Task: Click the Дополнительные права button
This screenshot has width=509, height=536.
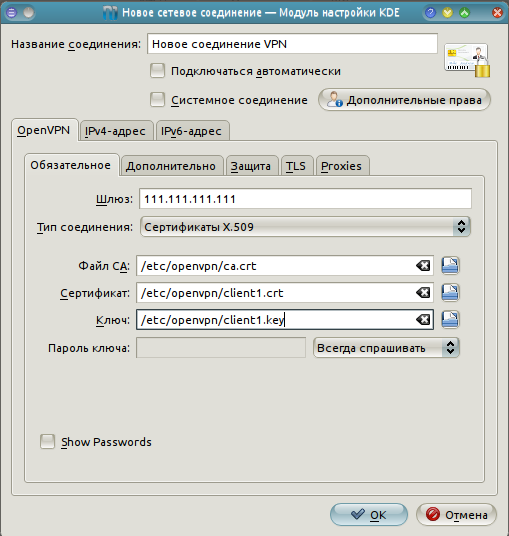Action: (x=404, y=100)
